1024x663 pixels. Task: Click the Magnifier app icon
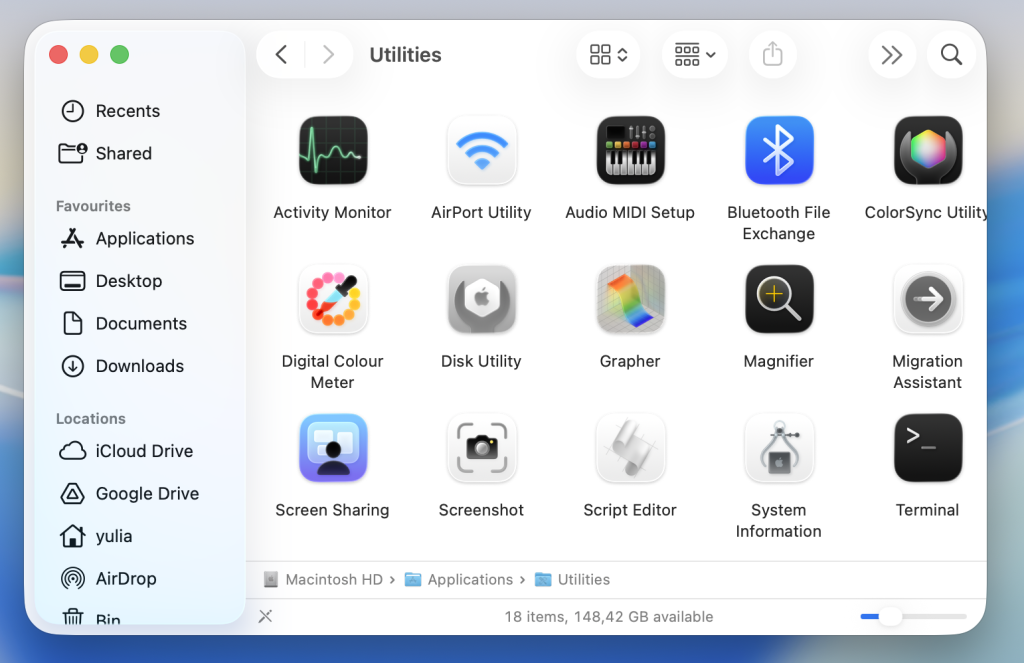point(779,299)
